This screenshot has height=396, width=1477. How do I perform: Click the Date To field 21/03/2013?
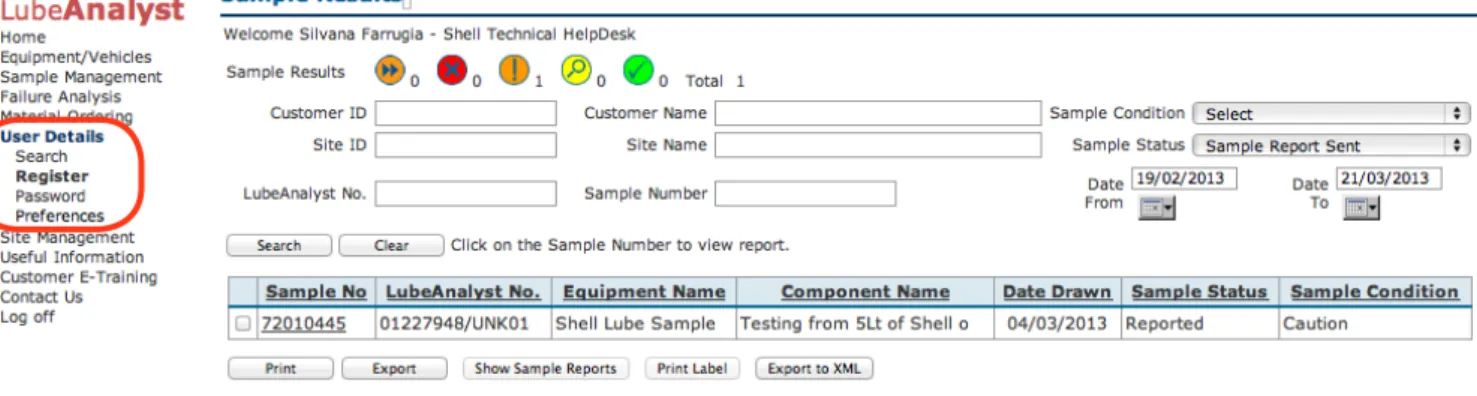(1389, 179)
